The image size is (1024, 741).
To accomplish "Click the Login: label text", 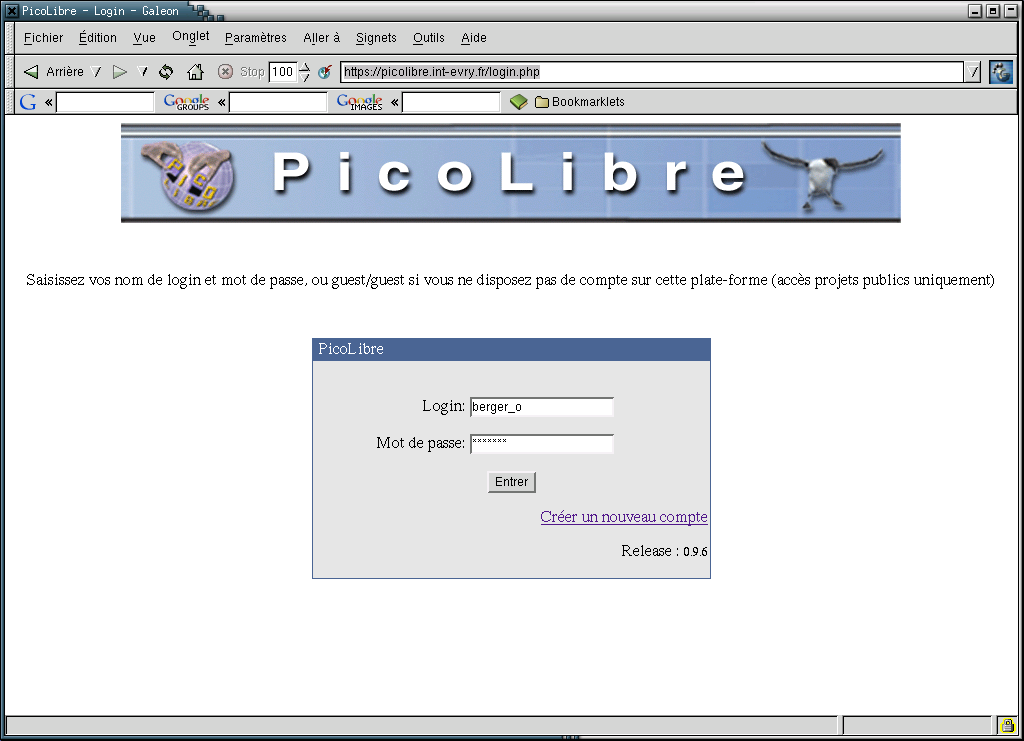I will click(443, 406).
